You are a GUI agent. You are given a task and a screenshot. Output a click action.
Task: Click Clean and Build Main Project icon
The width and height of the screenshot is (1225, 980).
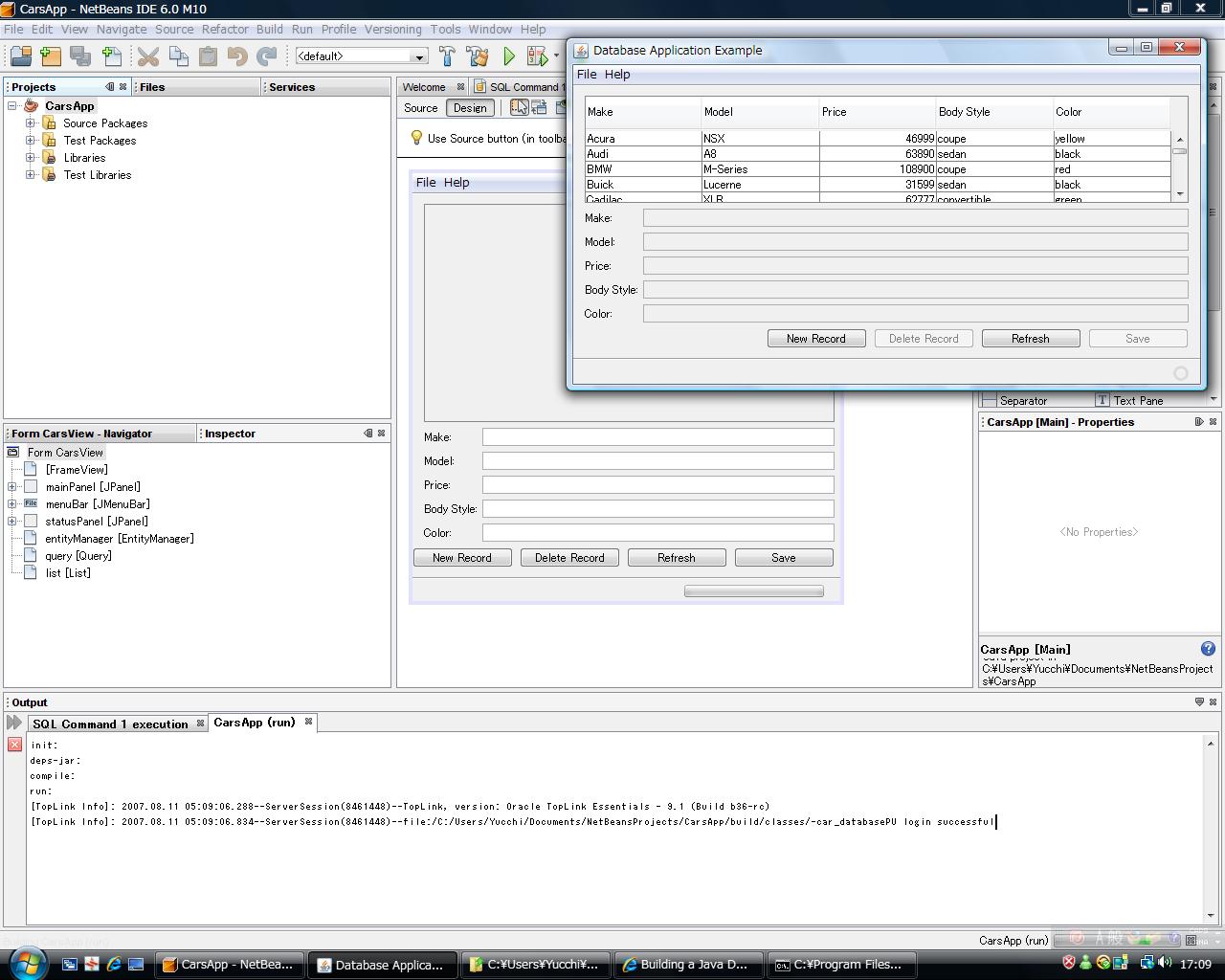coord(477,56)
